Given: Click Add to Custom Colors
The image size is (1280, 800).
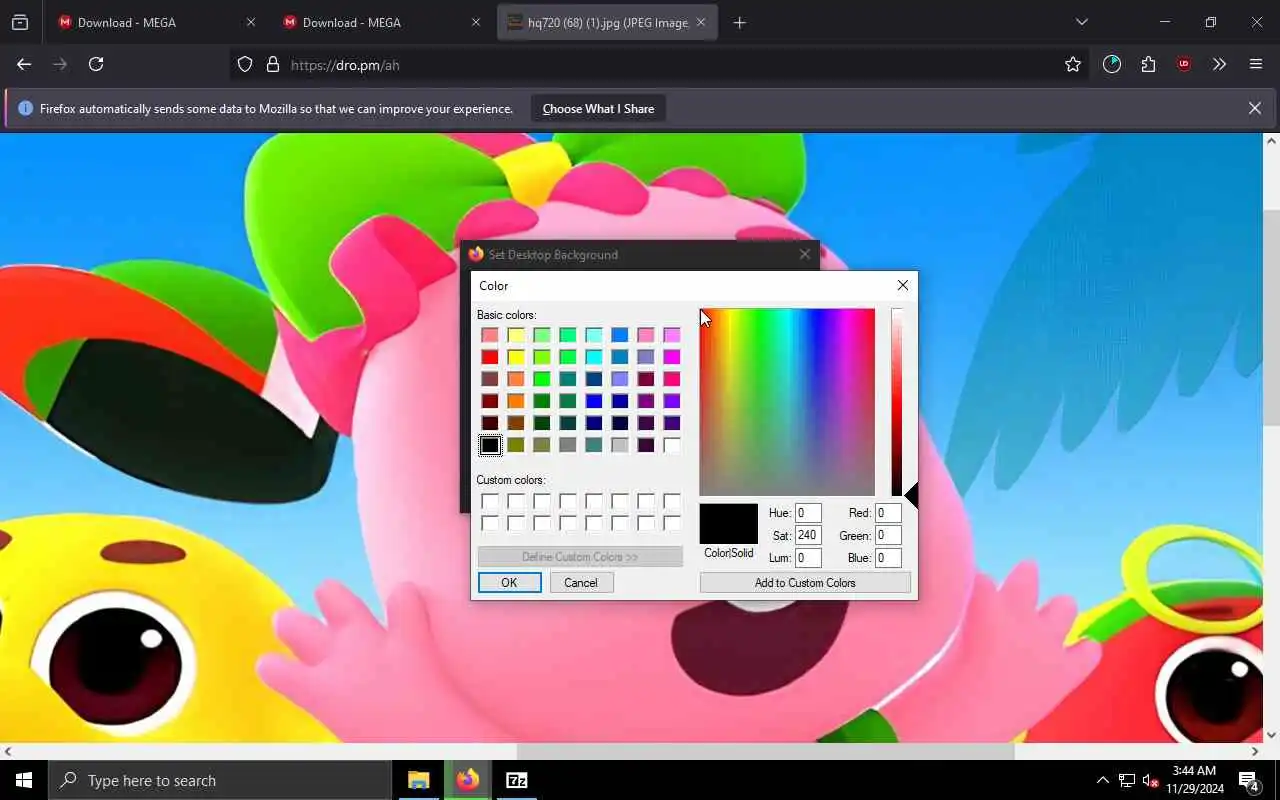Looking at the screenshot, I should (x=805, y=582).
